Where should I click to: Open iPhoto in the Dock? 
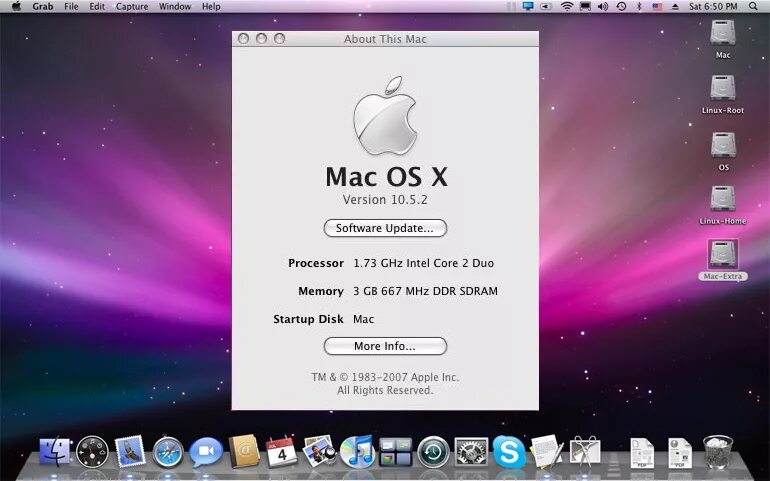(x=319, y=451)
